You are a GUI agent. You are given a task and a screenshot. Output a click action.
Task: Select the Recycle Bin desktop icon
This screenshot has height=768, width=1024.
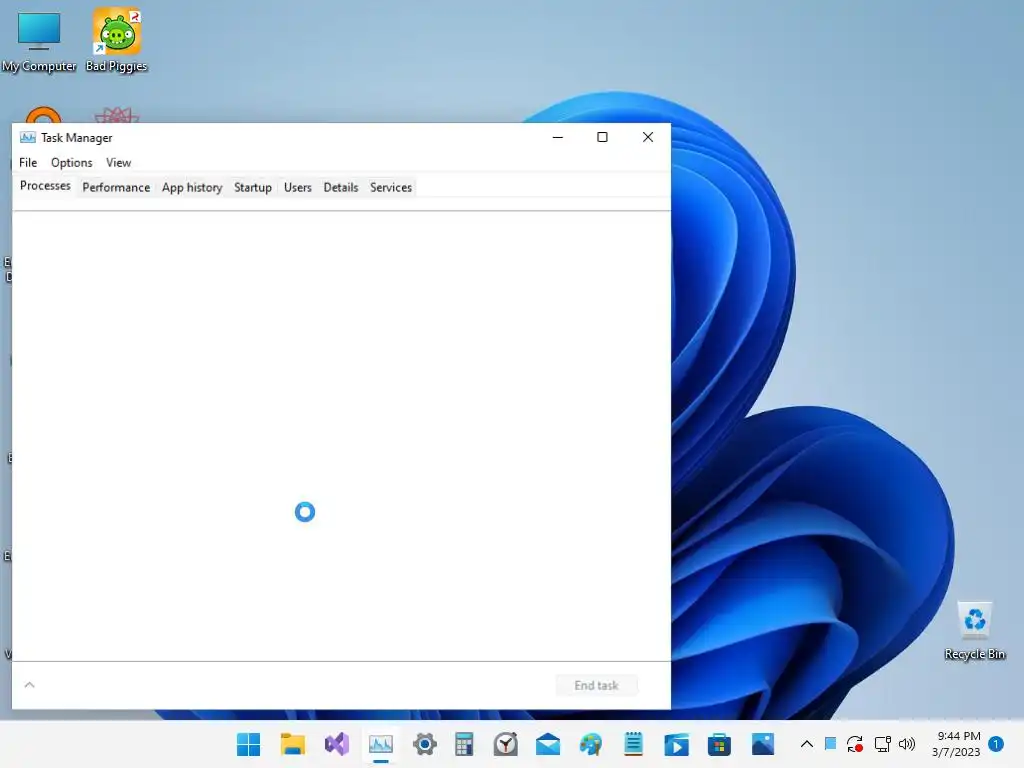point(974,632)
